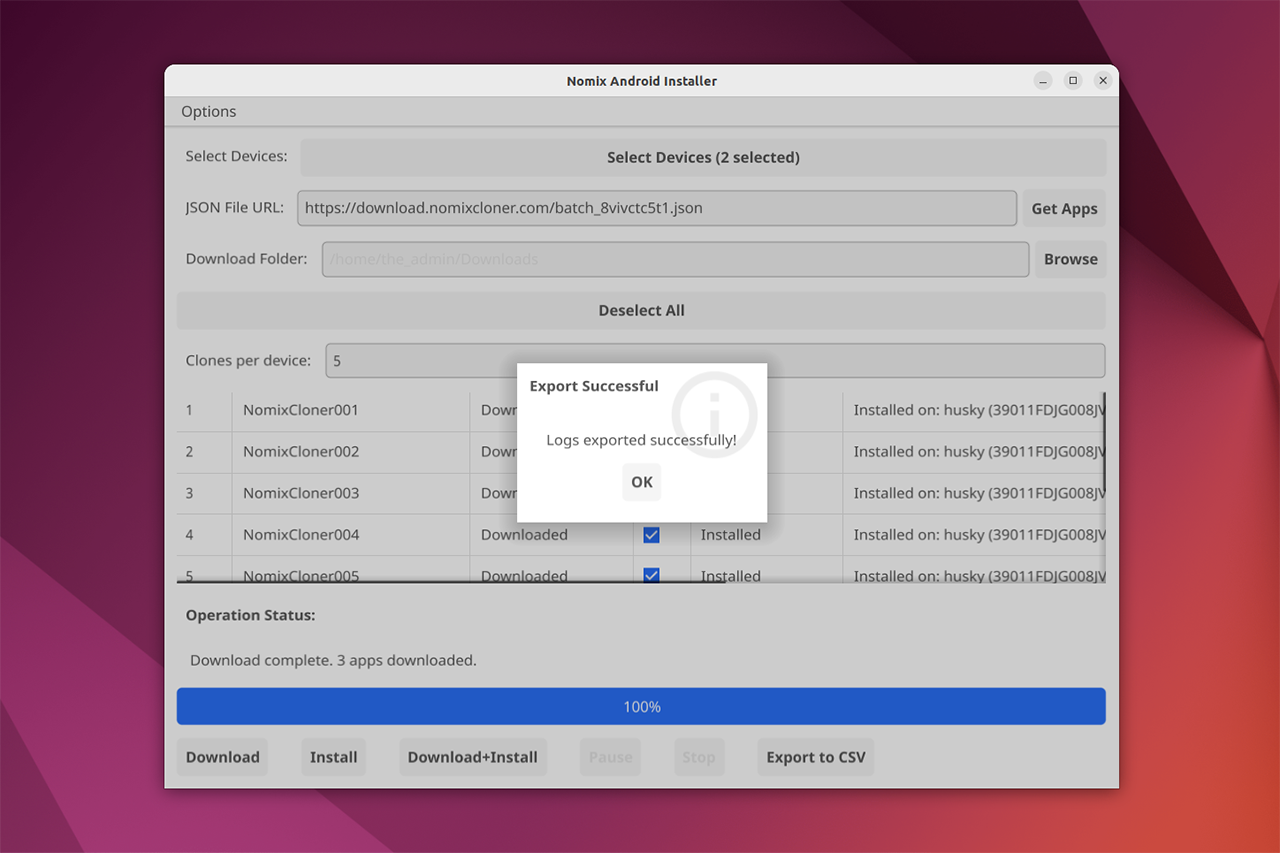Click the 'Installed on: husky' cell in row 3

973,493
